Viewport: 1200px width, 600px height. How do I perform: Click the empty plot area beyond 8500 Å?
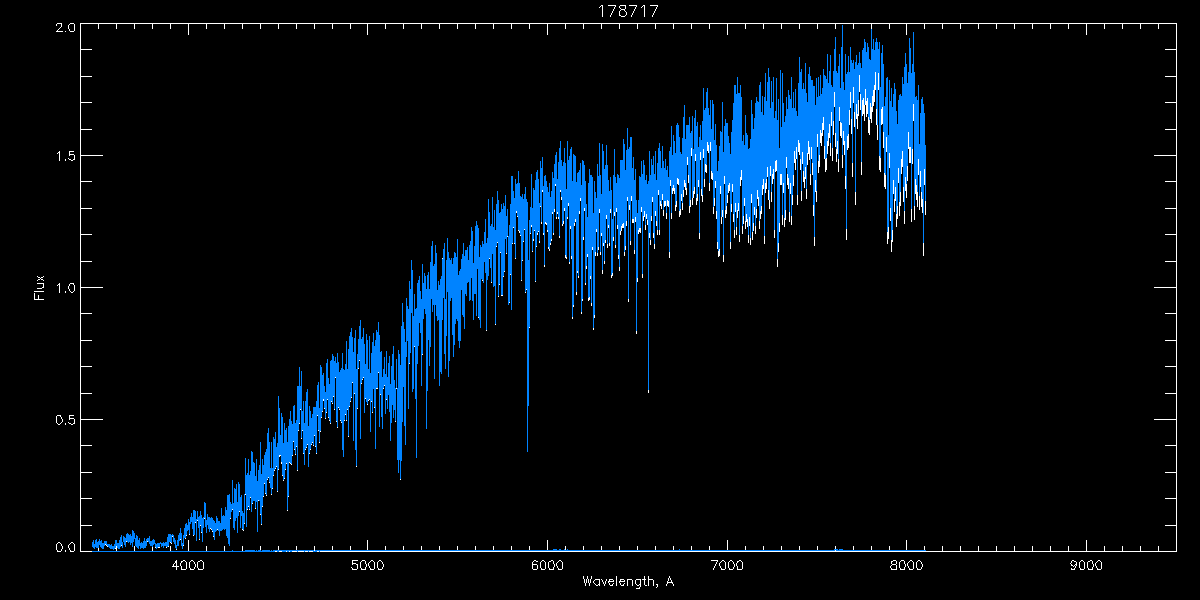[x=1050, y=300]
